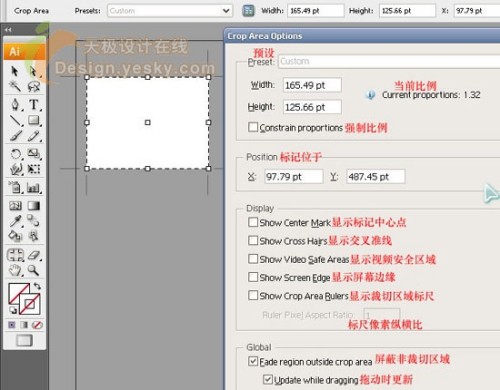Enable Constrain proportions checkbox
500x390 pixels.
253,127
